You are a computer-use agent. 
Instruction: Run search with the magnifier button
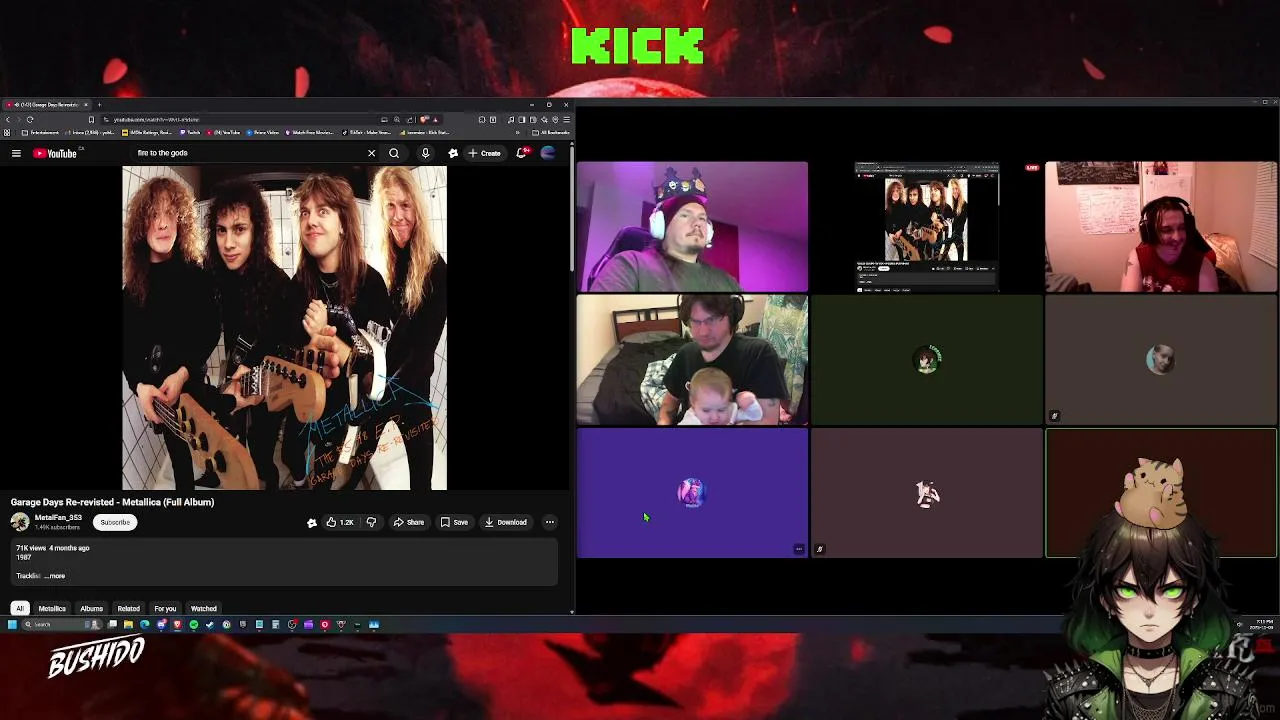(394, 153)
